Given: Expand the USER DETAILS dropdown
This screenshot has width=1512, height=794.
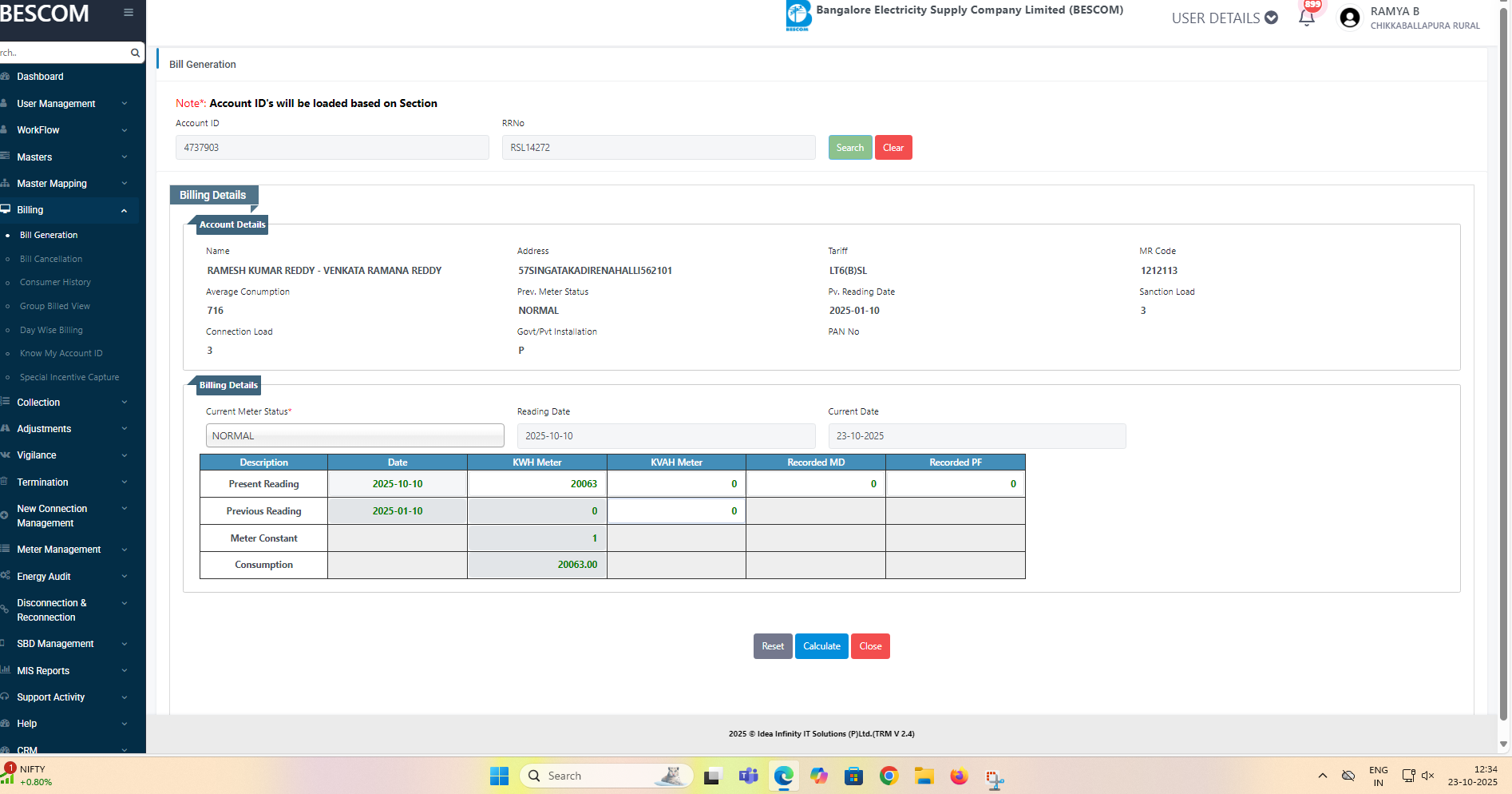Looking at the screenshot, I should (1224, 18).
